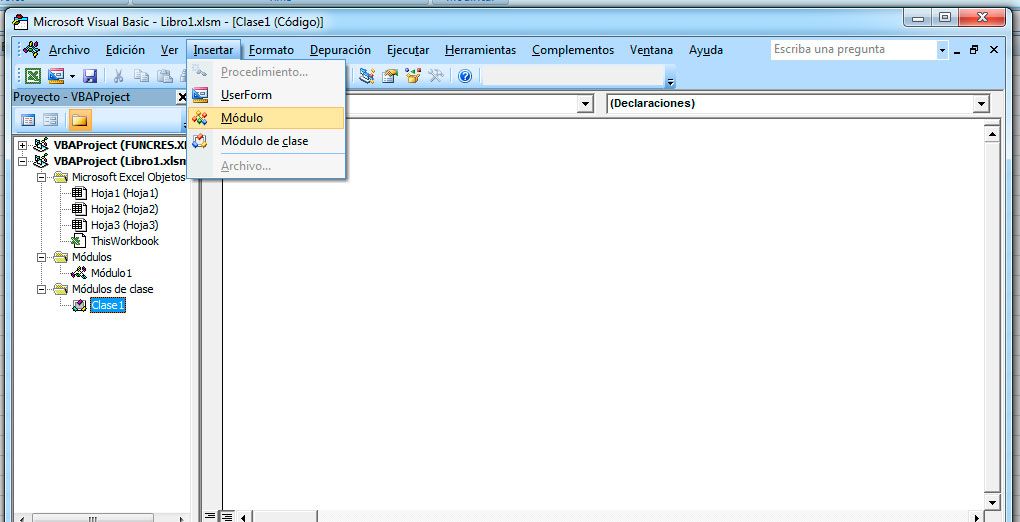The image size is (1020, 522).
Task: Open the Object Browser toolbar icon
Action: 412,76
